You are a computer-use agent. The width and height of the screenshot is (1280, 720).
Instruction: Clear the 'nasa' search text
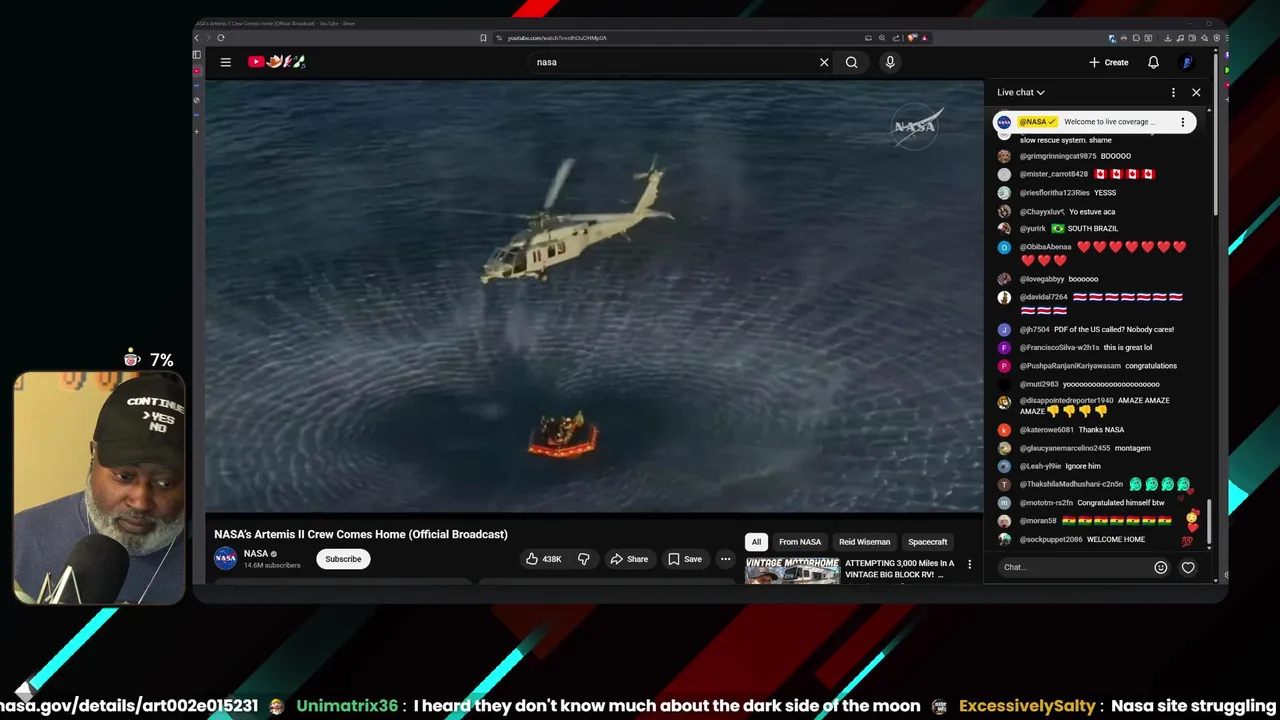[824, 62]
